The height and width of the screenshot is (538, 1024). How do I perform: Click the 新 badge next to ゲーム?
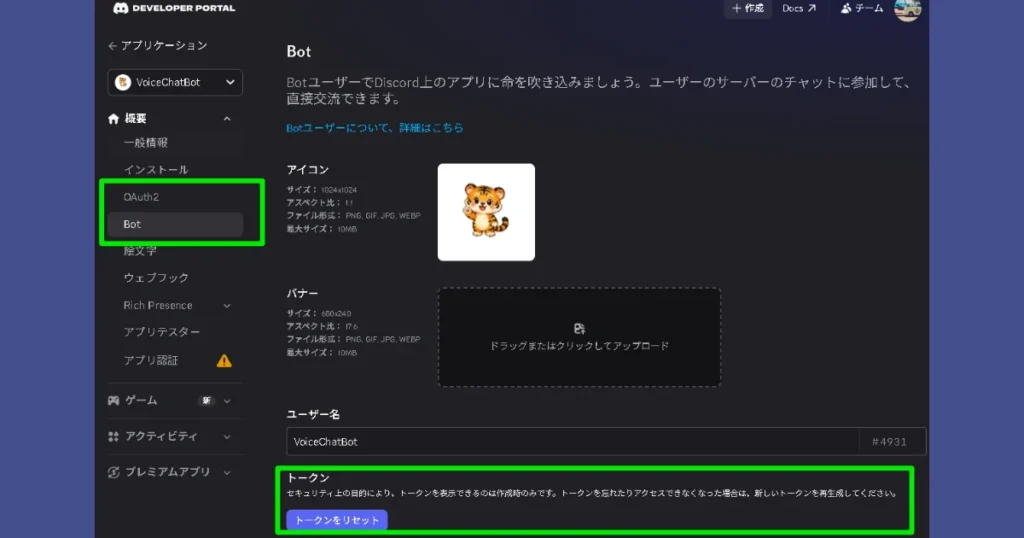[x=206, y=401]
